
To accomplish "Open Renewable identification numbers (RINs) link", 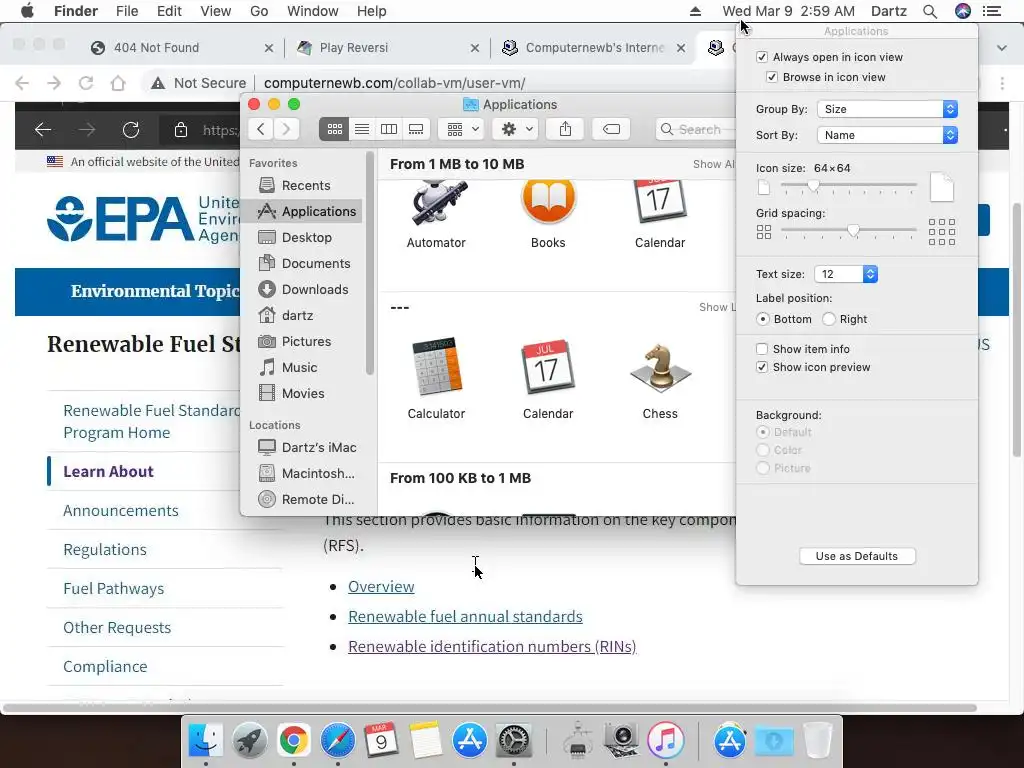I will [x=492, y=647].
